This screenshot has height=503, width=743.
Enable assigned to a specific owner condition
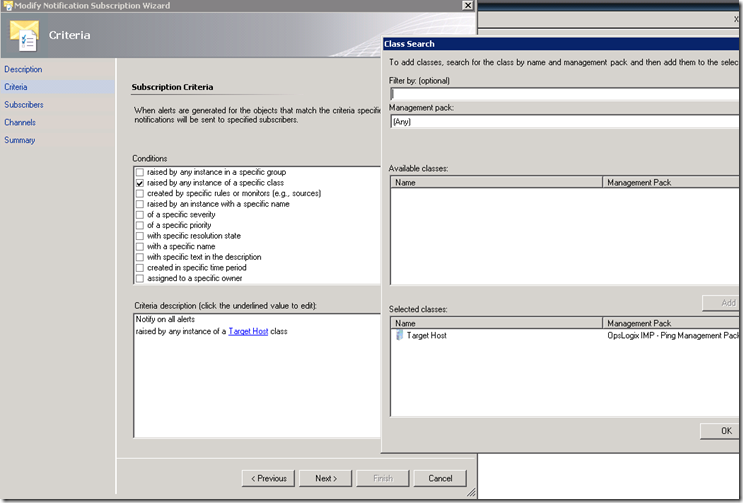pos(140,279)
